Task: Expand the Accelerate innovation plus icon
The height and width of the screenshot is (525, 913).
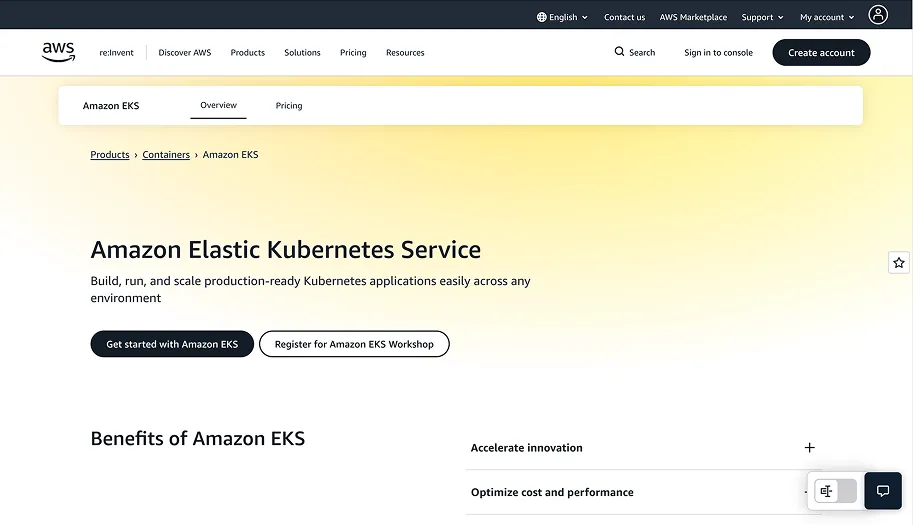Action: tap(809, 448)
